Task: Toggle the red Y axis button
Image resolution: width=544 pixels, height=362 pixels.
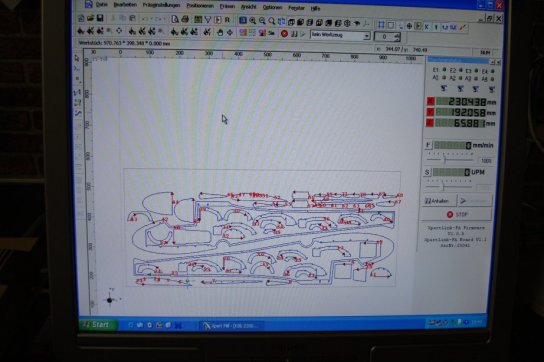Action: pyautogui.click(x=430, y=112)
